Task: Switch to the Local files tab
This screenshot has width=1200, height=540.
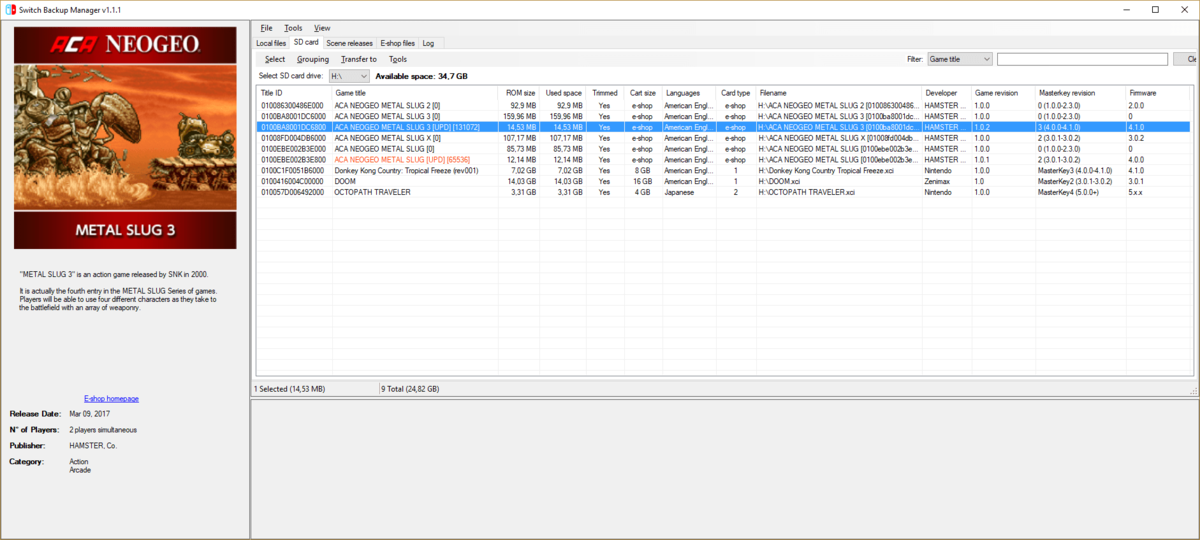Action: pos(271,43)
